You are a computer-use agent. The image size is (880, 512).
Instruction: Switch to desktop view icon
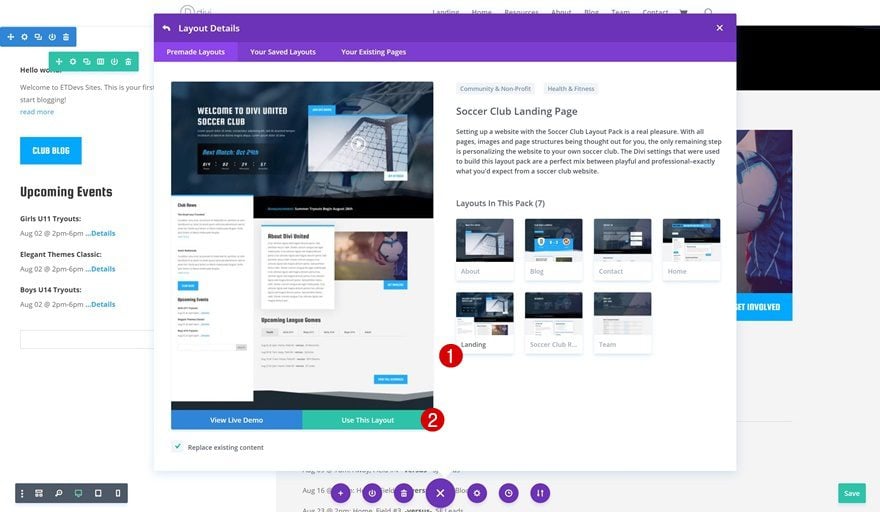[x=79, y=493]
